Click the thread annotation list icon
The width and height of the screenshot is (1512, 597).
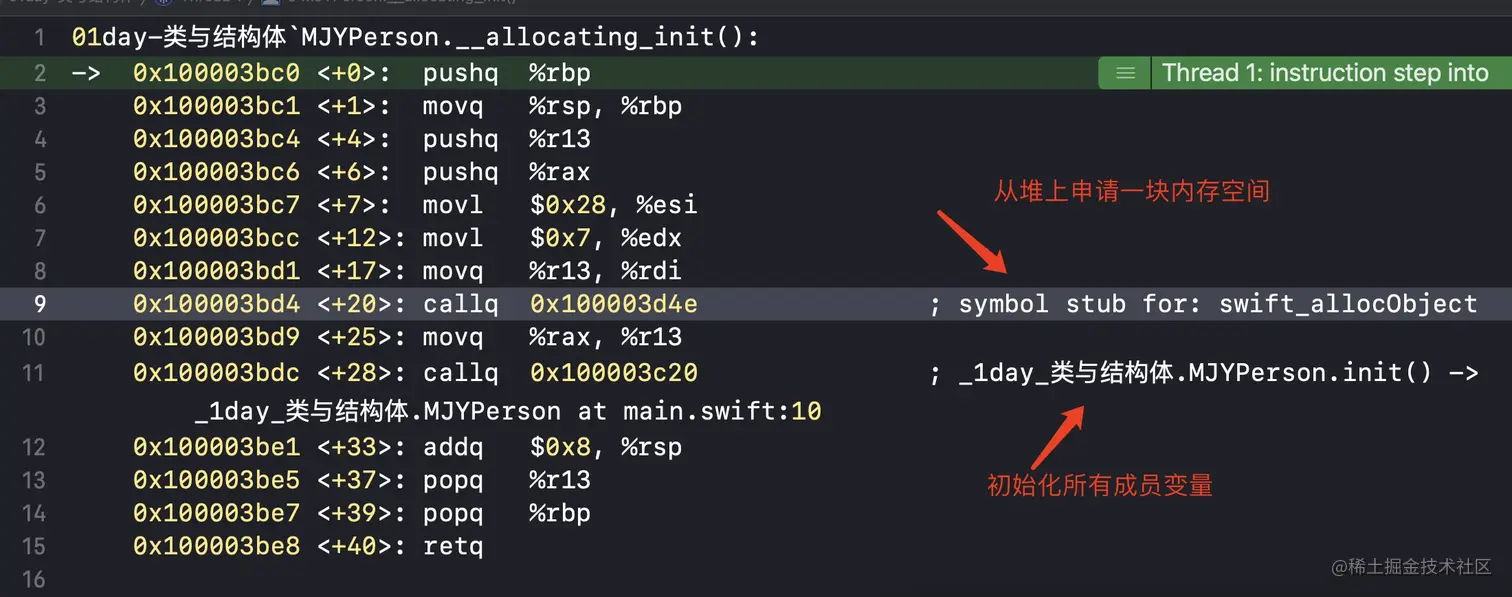(x=1125, y=73)
